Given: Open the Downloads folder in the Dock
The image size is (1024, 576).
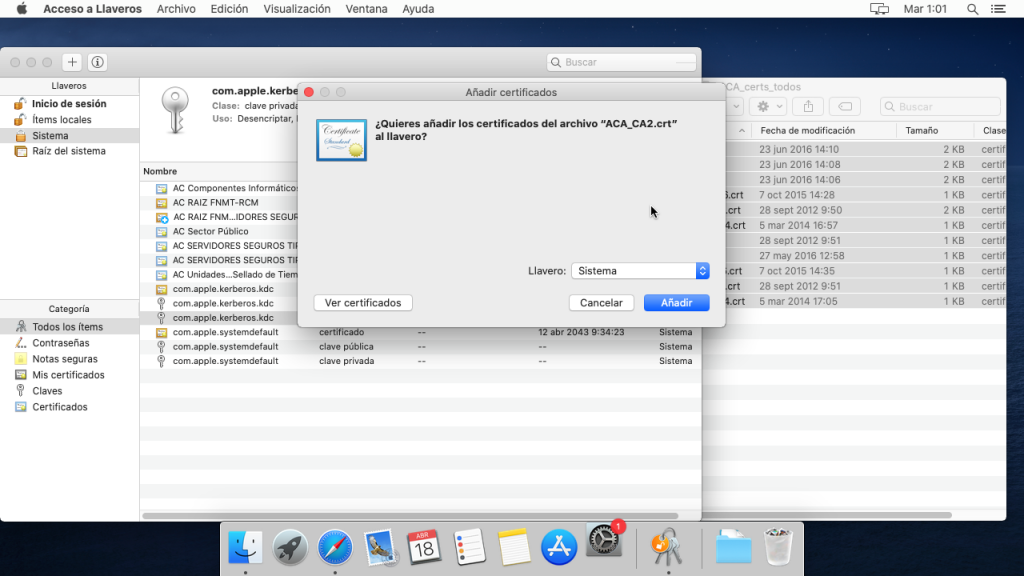Looking at the screenshot, I should 733,547.
